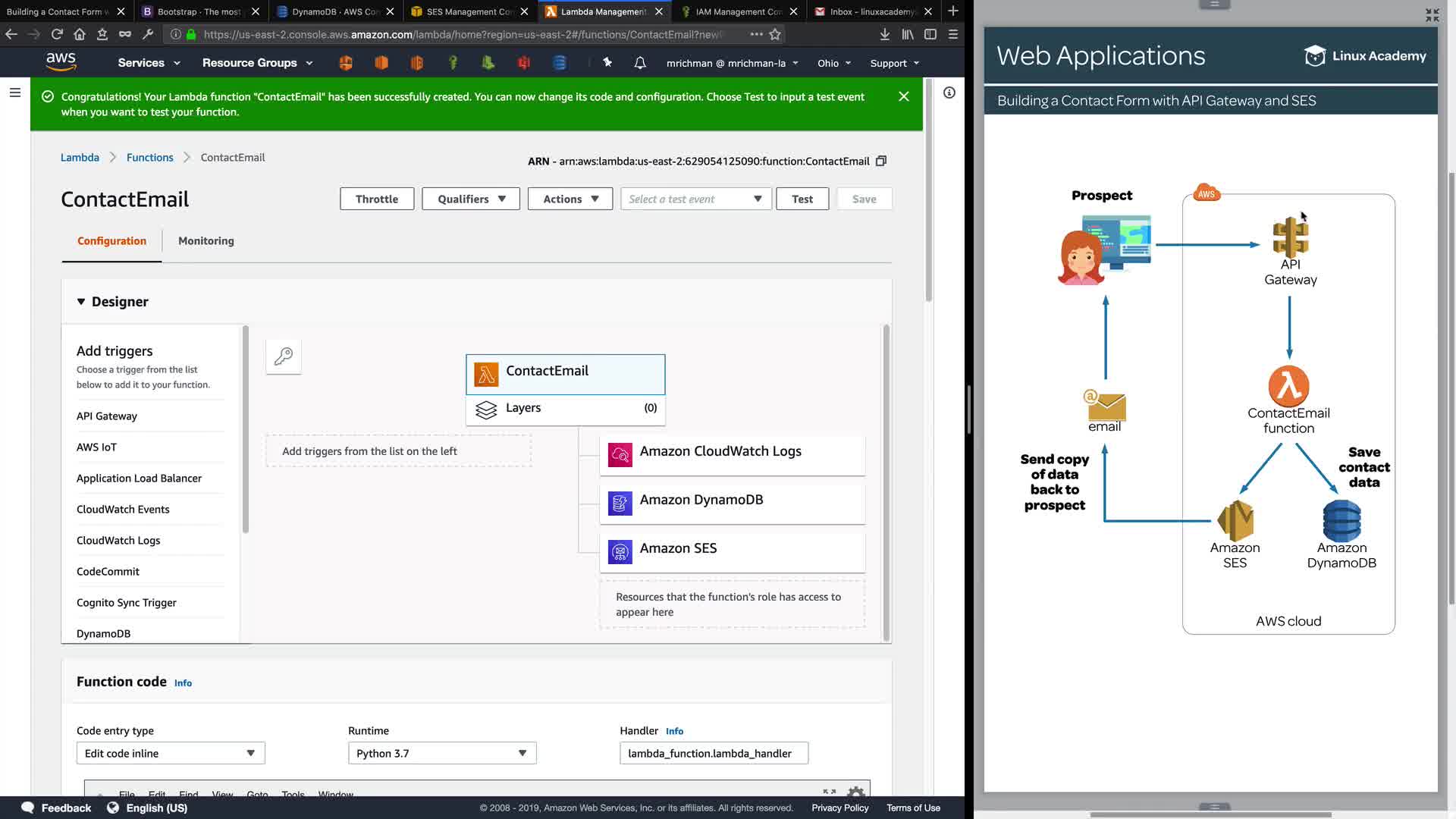This screenshot has height=819, width=1456.
Task: Open the hamburger side navigation menu
Action: pos(14,93)
